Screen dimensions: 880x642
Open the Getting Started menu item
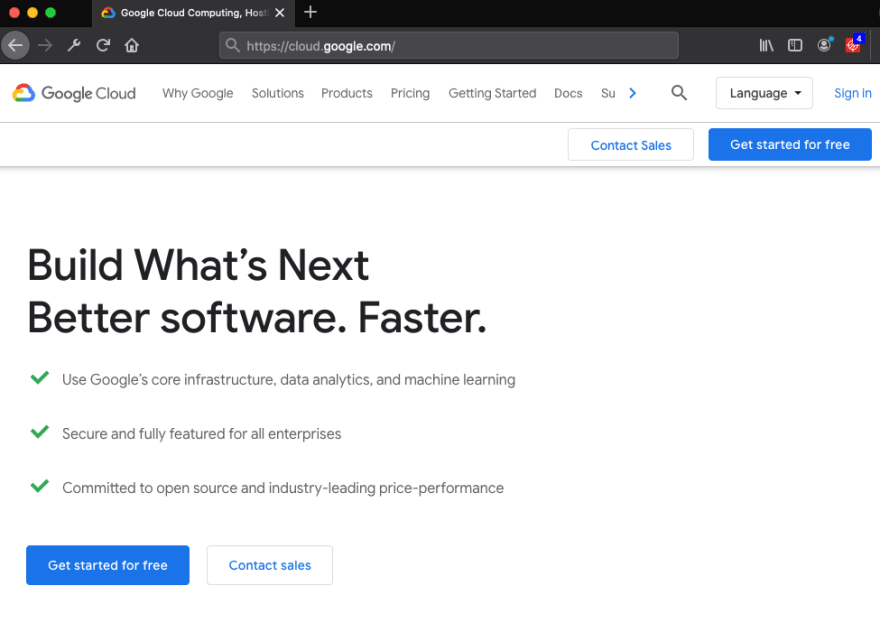492,93
